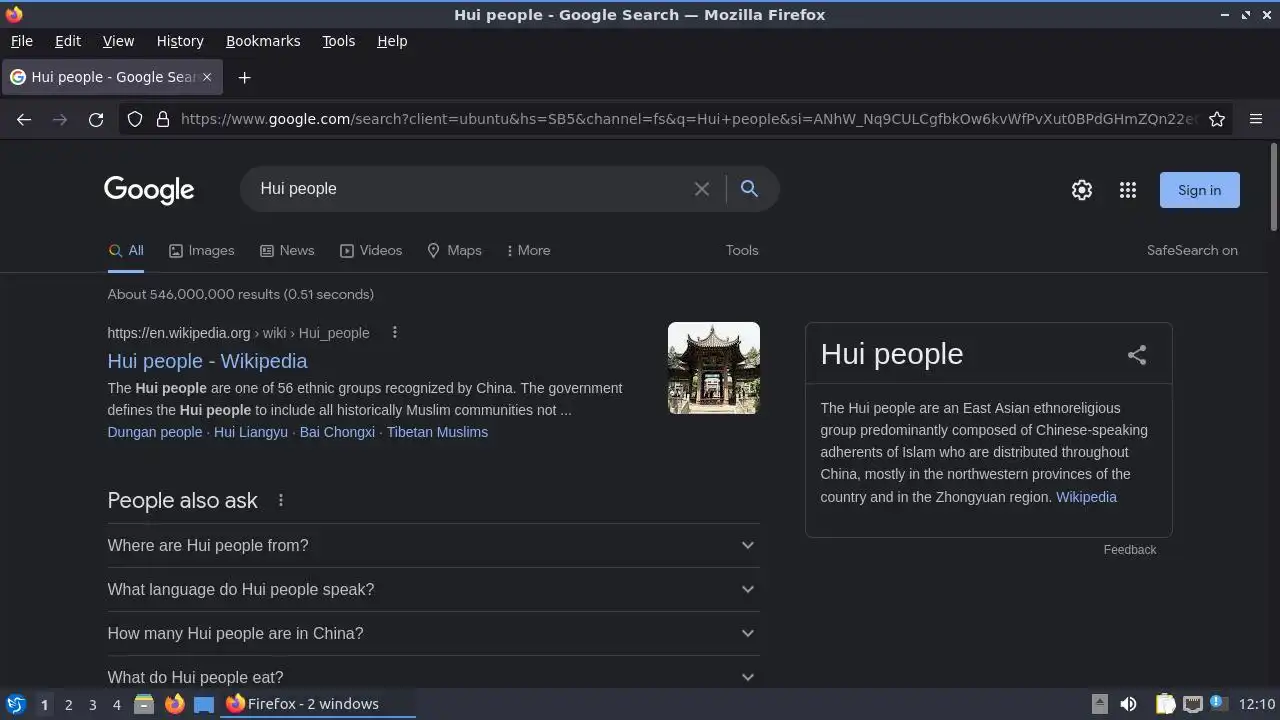Open Google quick settings gear
The width and height of the screenshot is (1280, 720).
(1082, 190)
